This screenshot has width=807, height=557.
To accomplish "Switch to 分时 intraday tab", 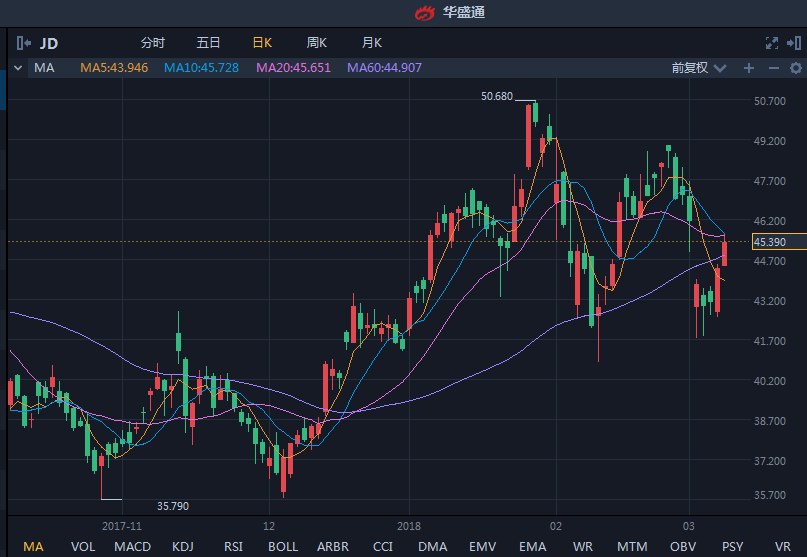I will click(x=153, y=43).
